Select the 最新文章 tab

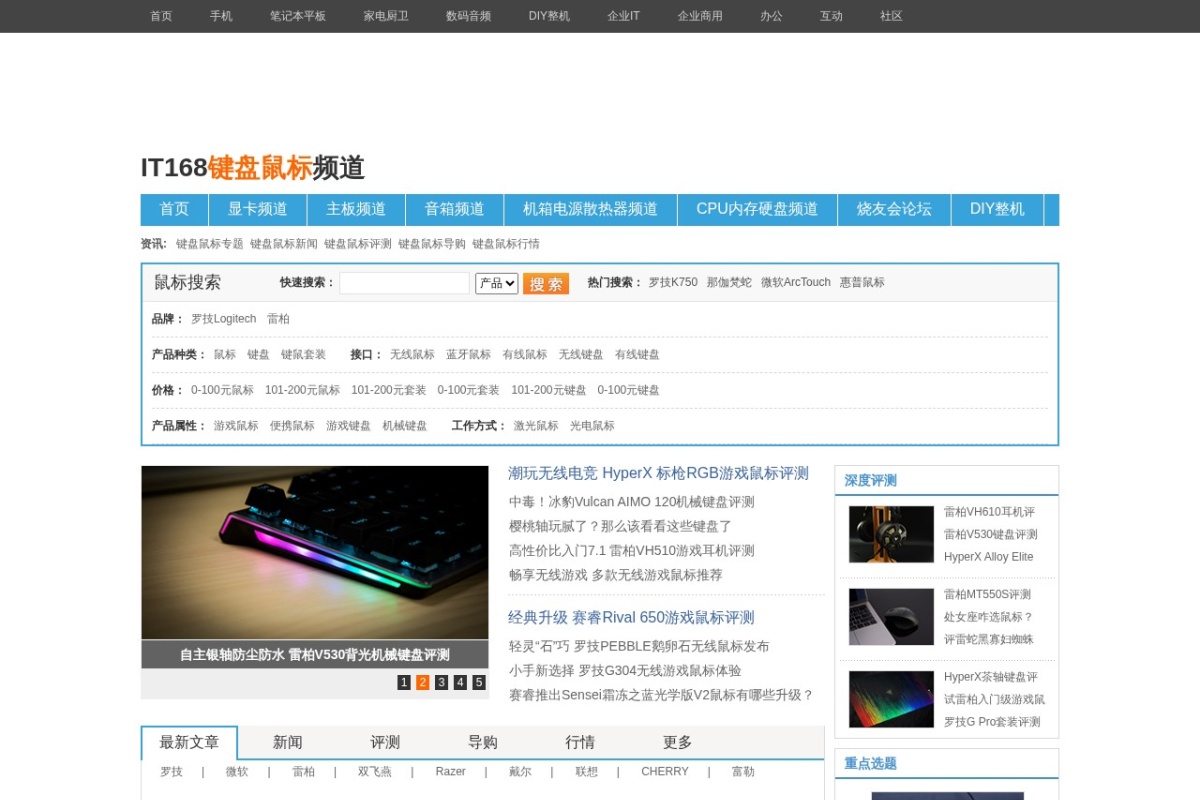(x=189, y=743)
